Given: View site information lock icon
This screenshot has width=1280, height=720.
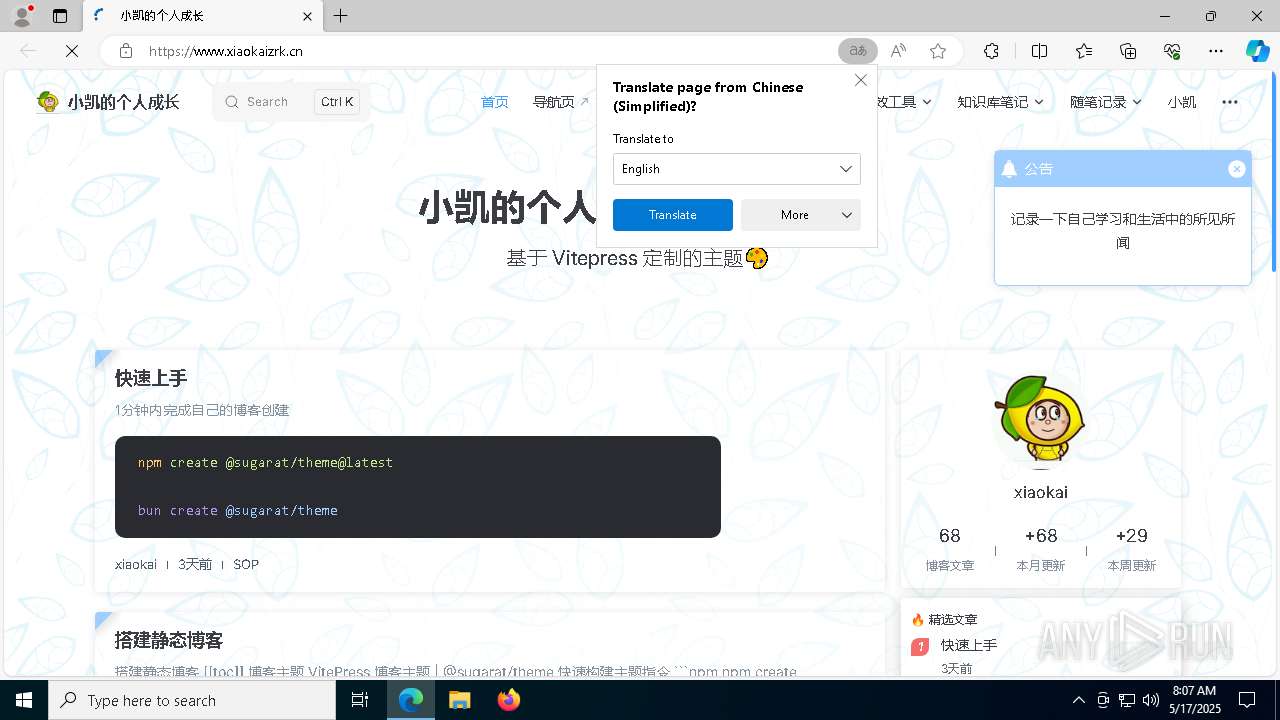Looking at the screenshot, I should point(125,51).
